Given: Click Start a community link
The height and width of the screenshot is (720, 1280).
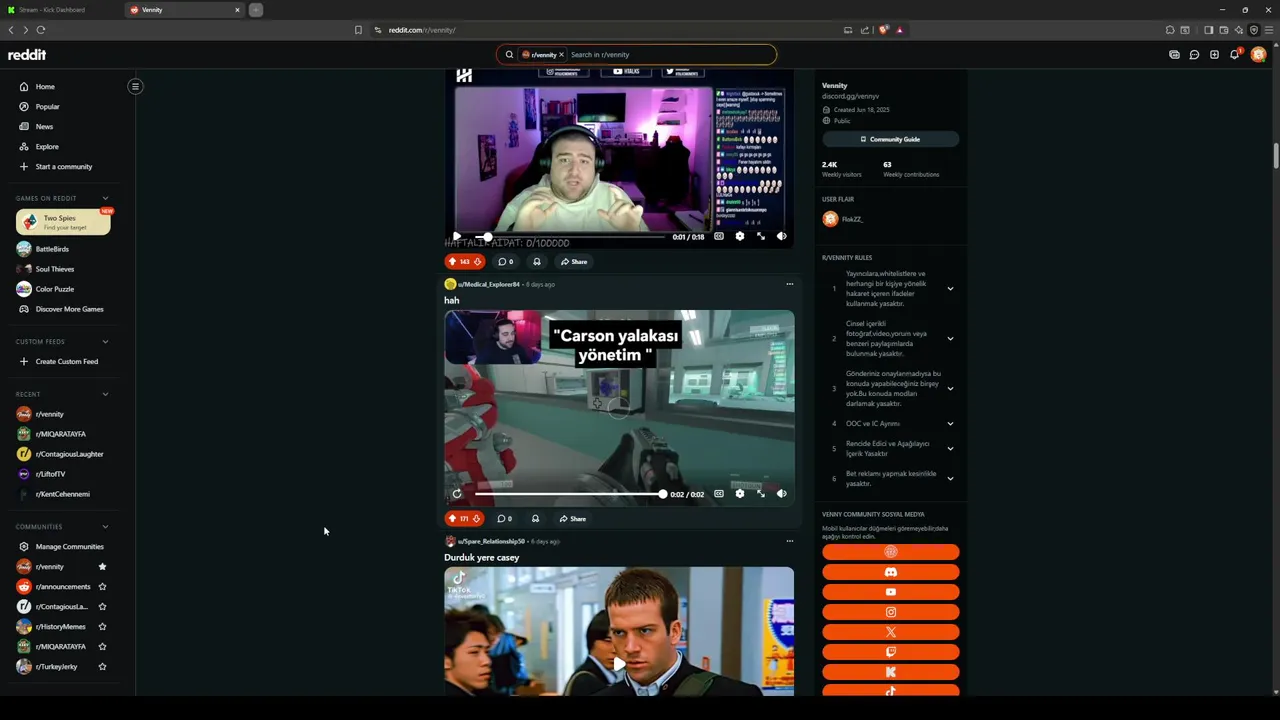Looking at the screenshot, I should click(63, 167).
